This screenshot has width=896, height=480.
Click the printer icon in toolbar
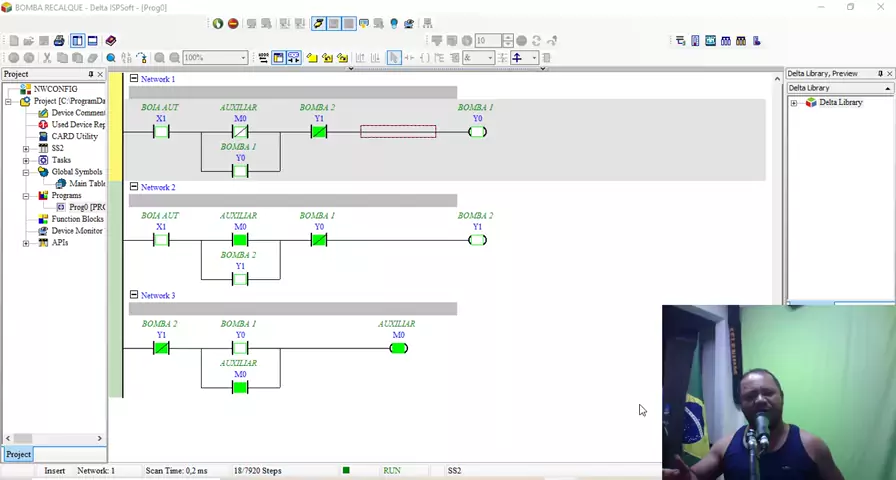pos(59,41)
